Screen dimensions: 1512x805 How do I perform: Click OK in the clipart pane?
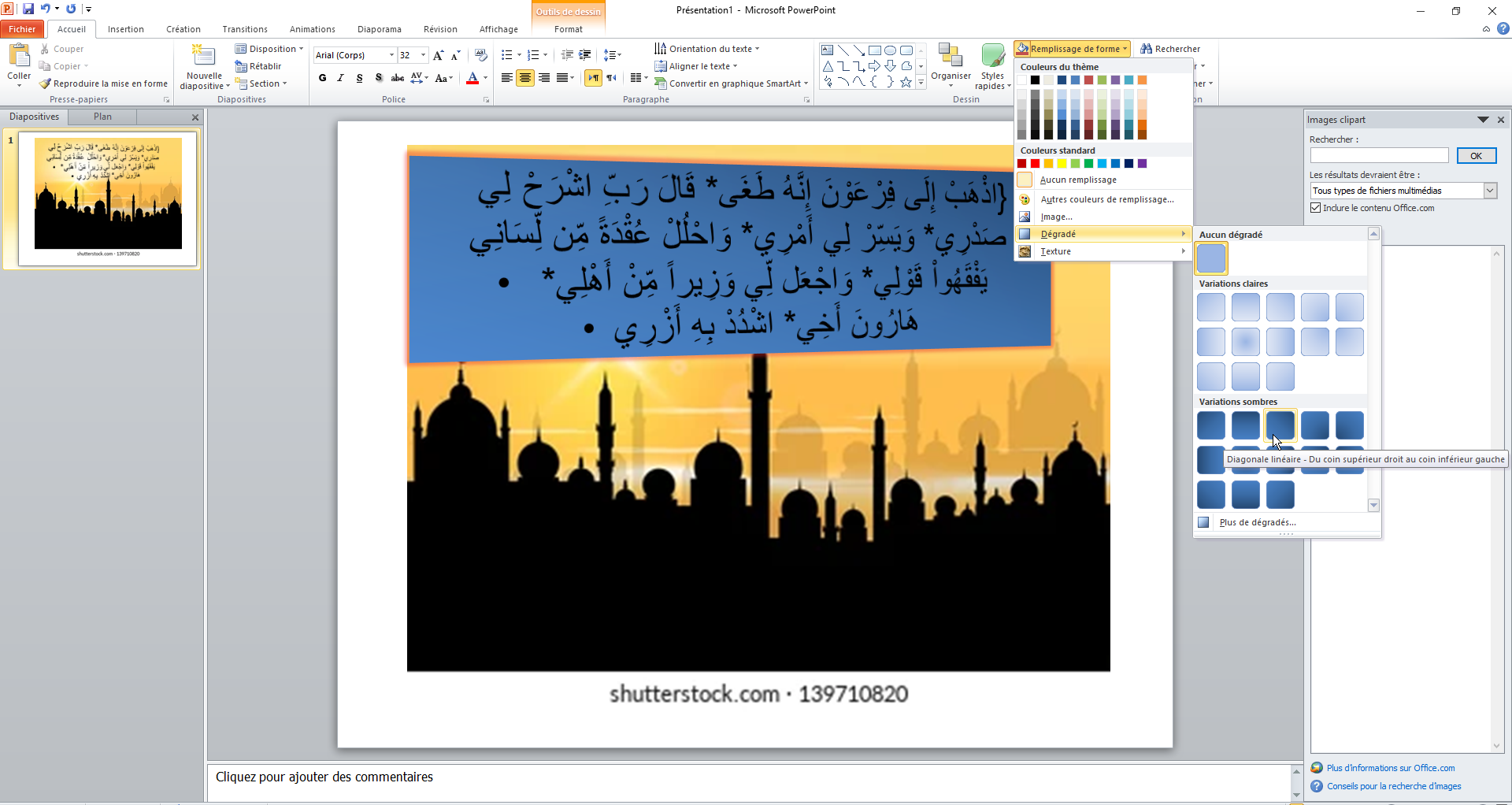click(1476, 156)
